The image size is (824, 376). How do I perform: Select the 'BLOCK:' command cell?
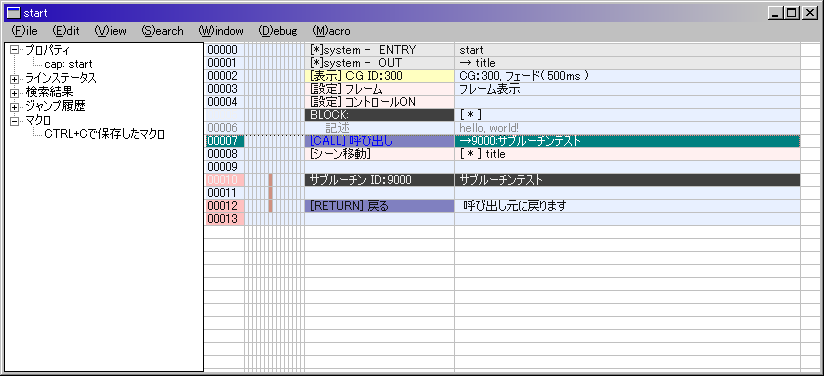[x=379, y=115]
